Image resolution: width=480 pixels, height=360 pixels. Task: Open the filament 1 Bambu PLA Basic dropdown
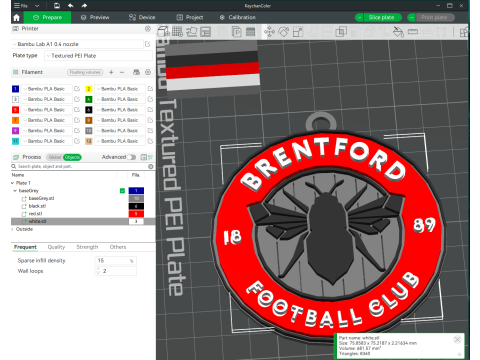(46, 89)
